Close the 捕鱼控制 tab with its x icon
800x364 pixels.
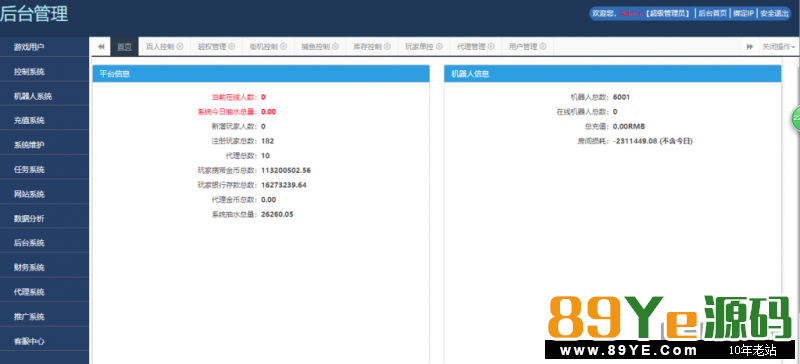[x=335, y=46]
